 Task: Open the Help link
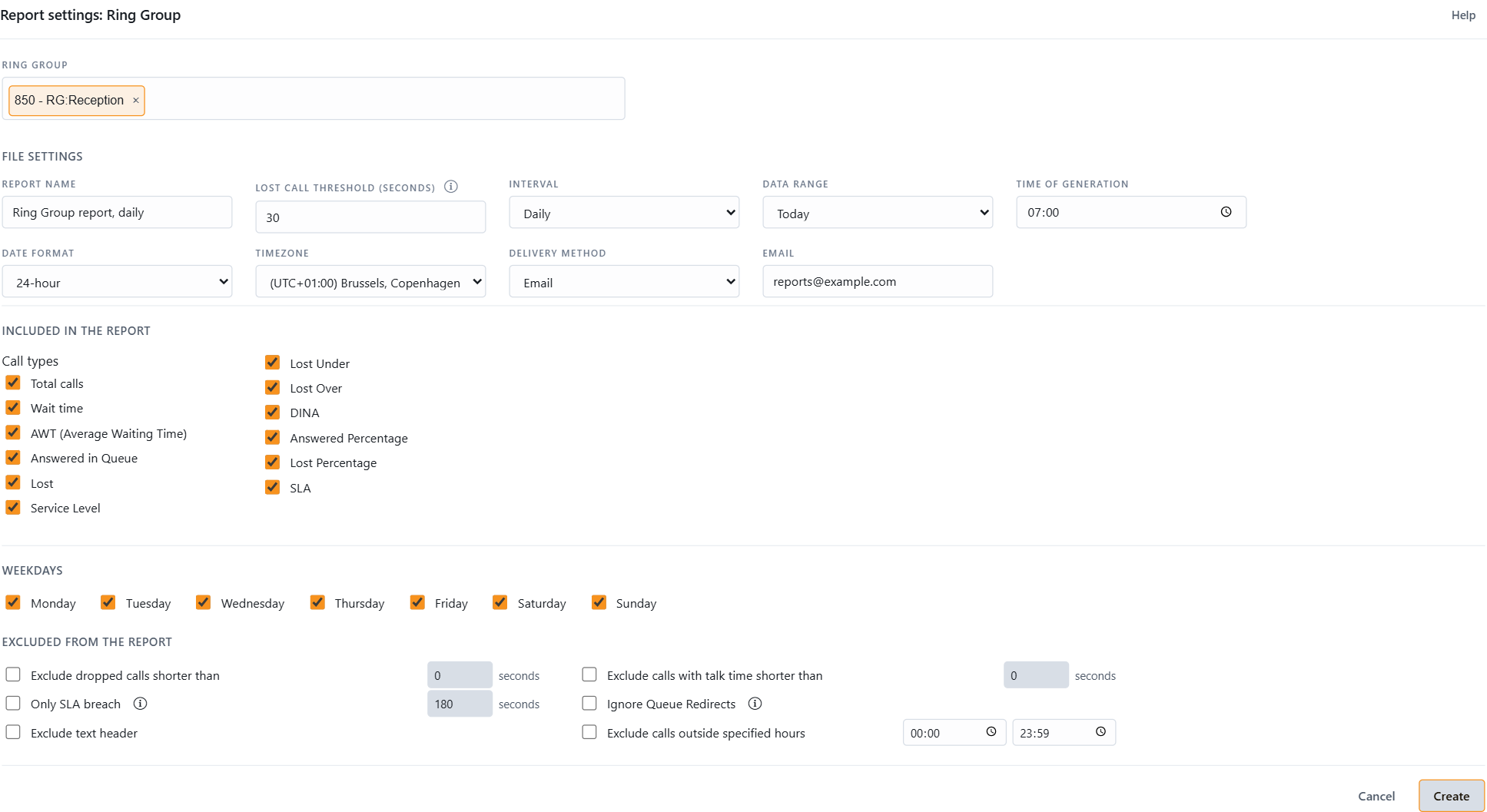coord(1463,15)
